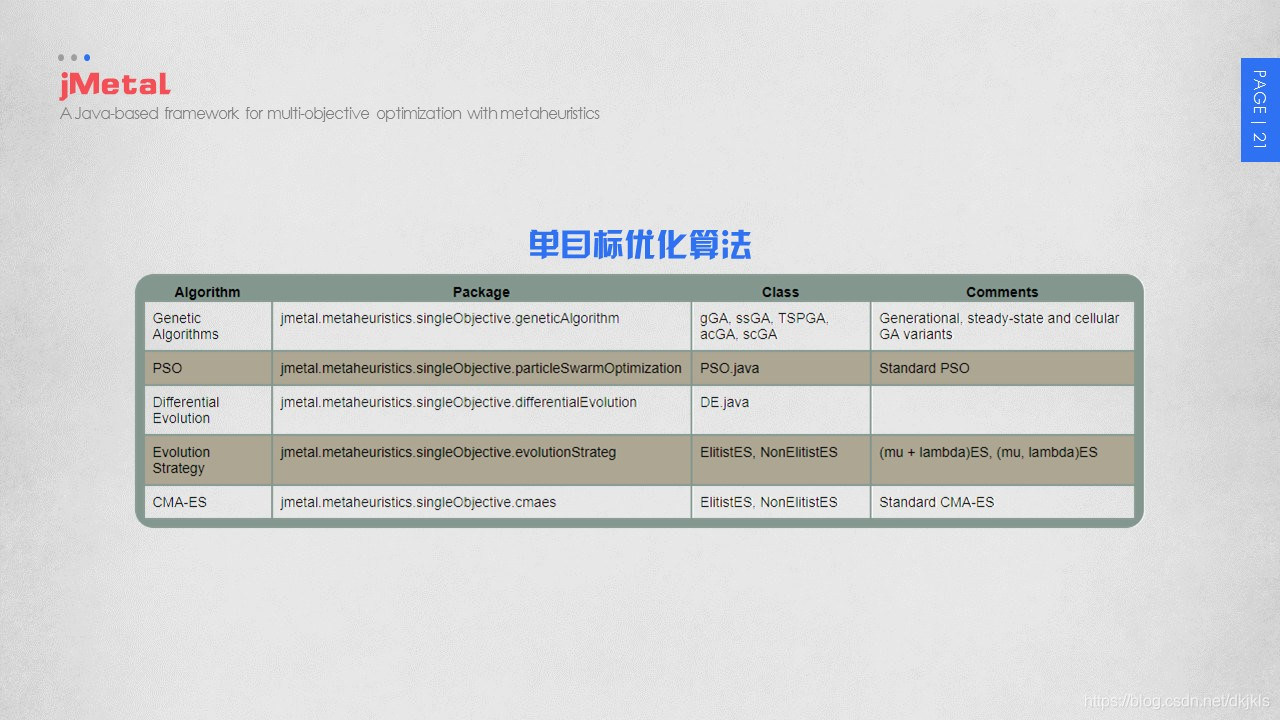Image resolution: width=1280 pixels, height=720 pixels.
Task: Select the PSO algorithm cell
Action: (208, 368)
